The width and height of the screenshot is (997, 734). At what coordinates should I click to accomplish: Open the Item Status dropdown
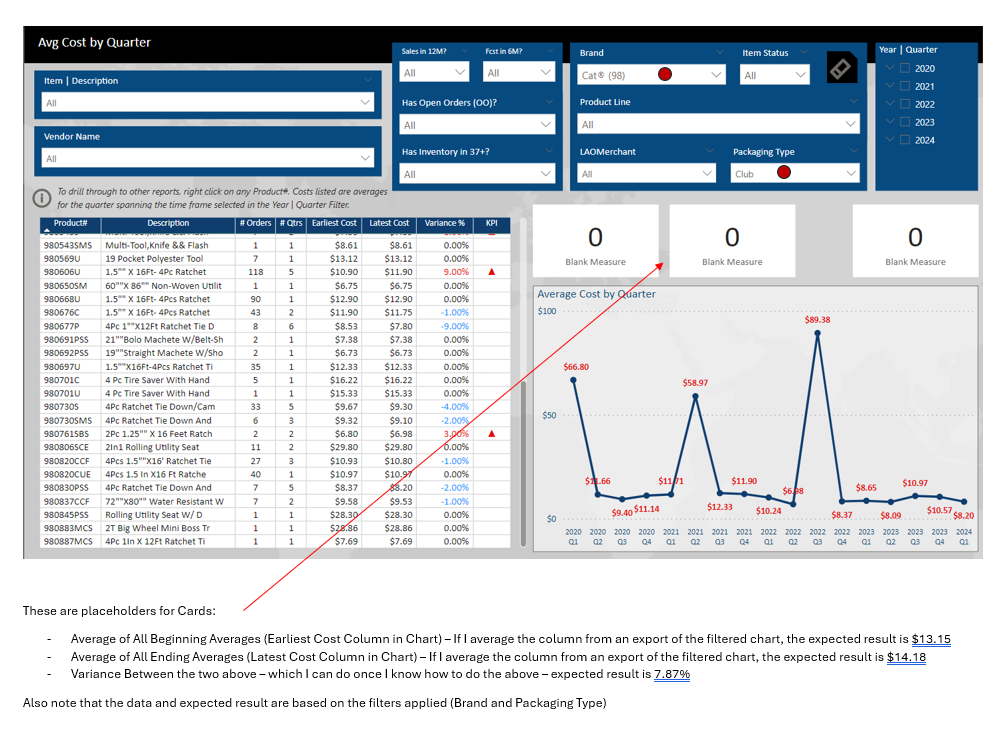[x=775, y=75]
